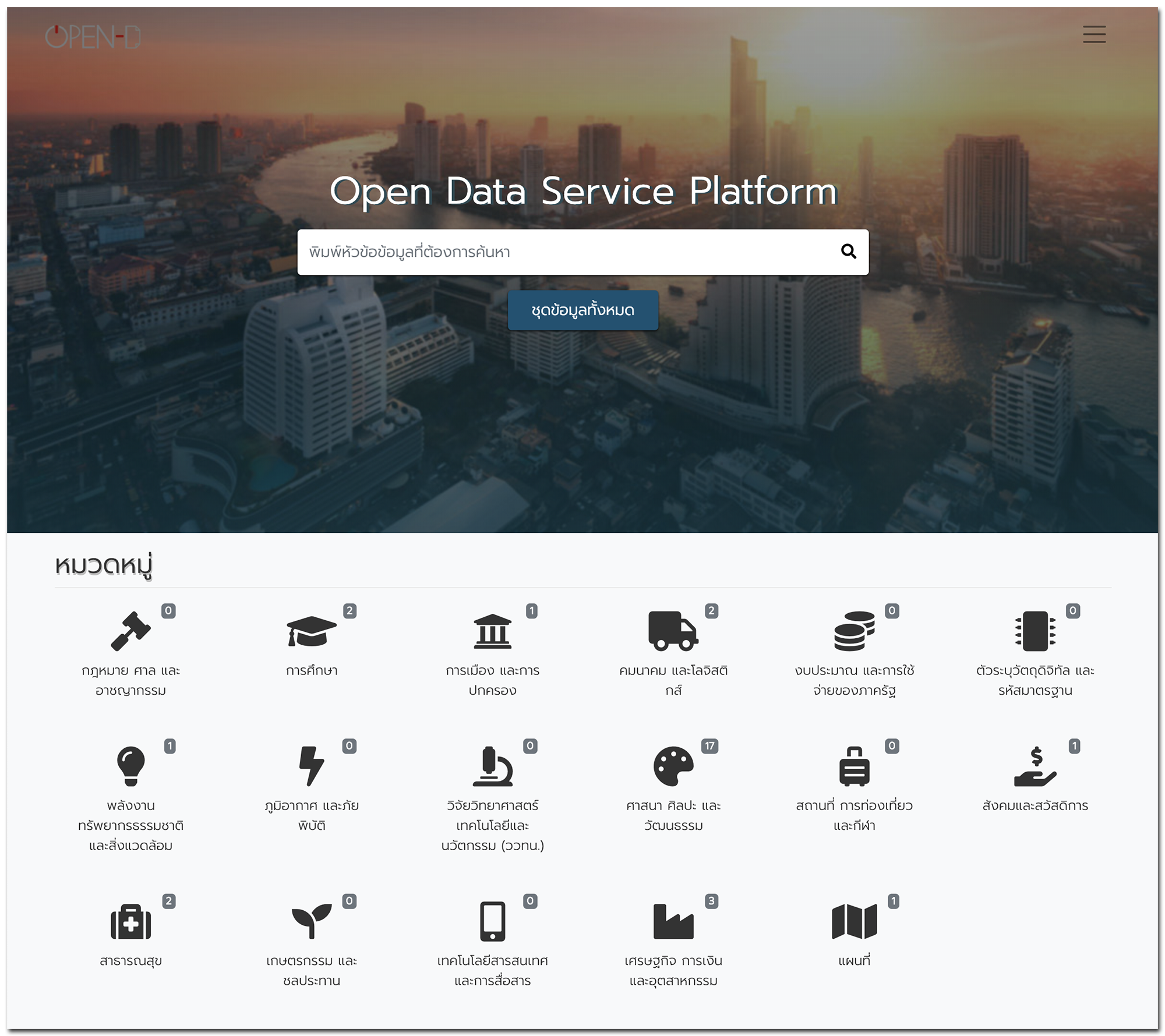1165x1036 pixels.
Task: Click the count badge 1 on แผนที่
Action: click(893, 901)
